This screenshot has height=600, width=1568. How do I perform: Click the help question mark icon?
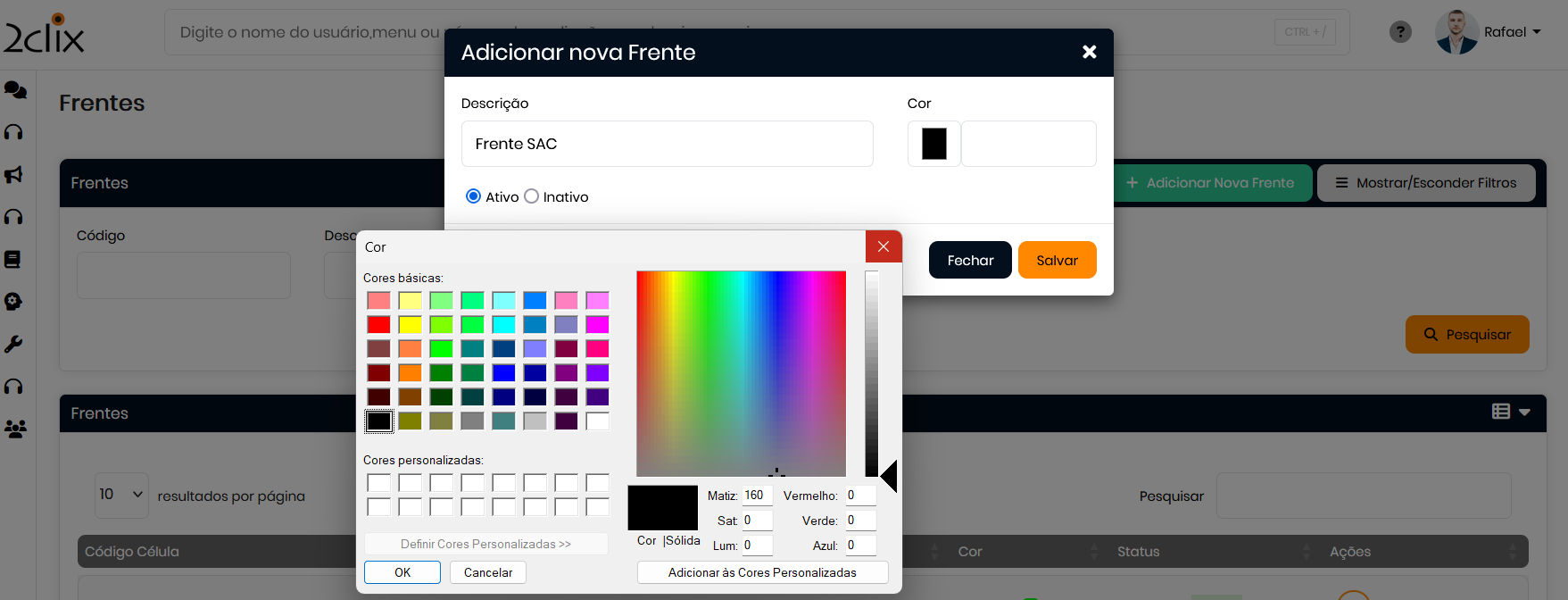1400,32
